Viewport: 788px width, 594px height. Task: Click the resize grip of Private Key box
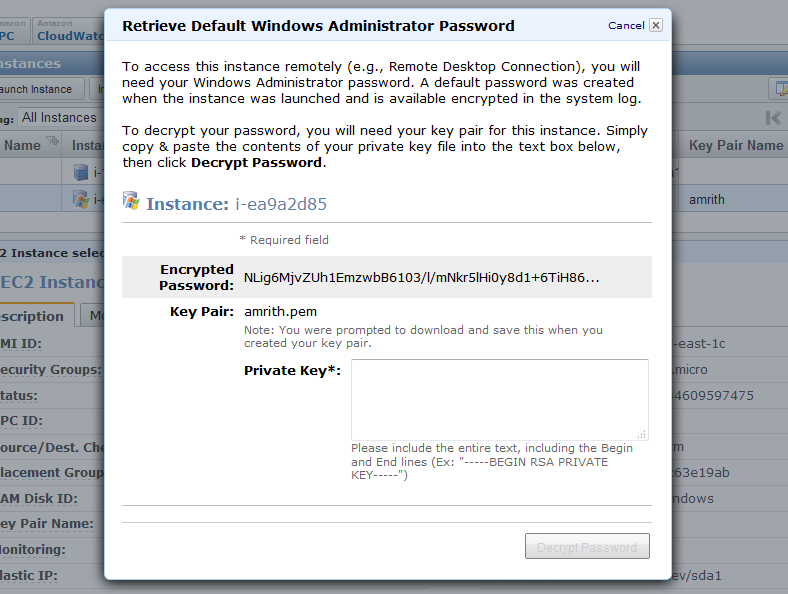(x=642, y=434)
